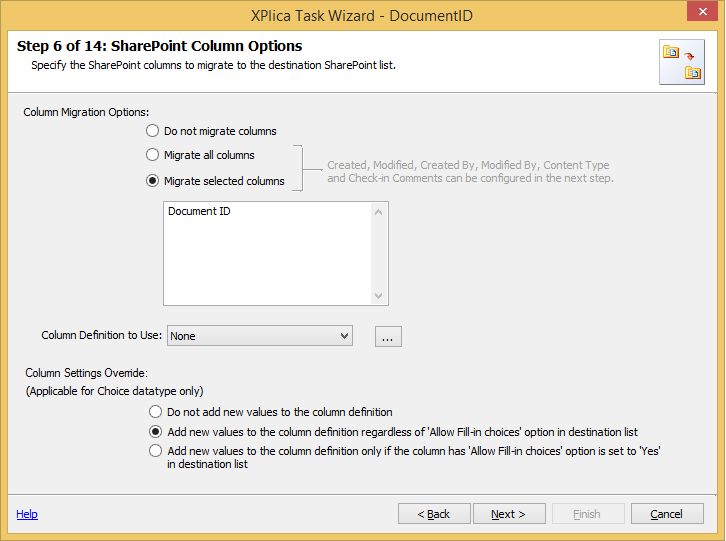The image size is (726, 541).
Task: Click the column list scroll down arrow
Action: click(x=378, y=296)
